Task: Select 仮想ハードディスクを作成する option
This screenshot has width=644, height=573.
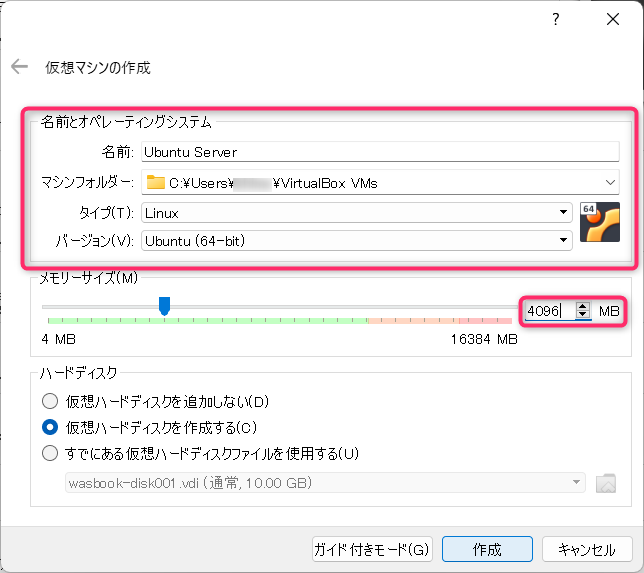Action: click(150, 428)
